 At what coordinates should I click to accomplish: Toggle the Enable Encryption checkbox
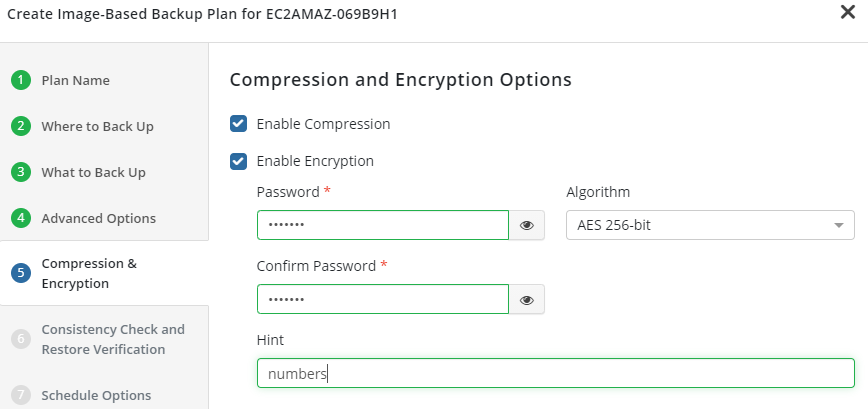coord(238,160)
